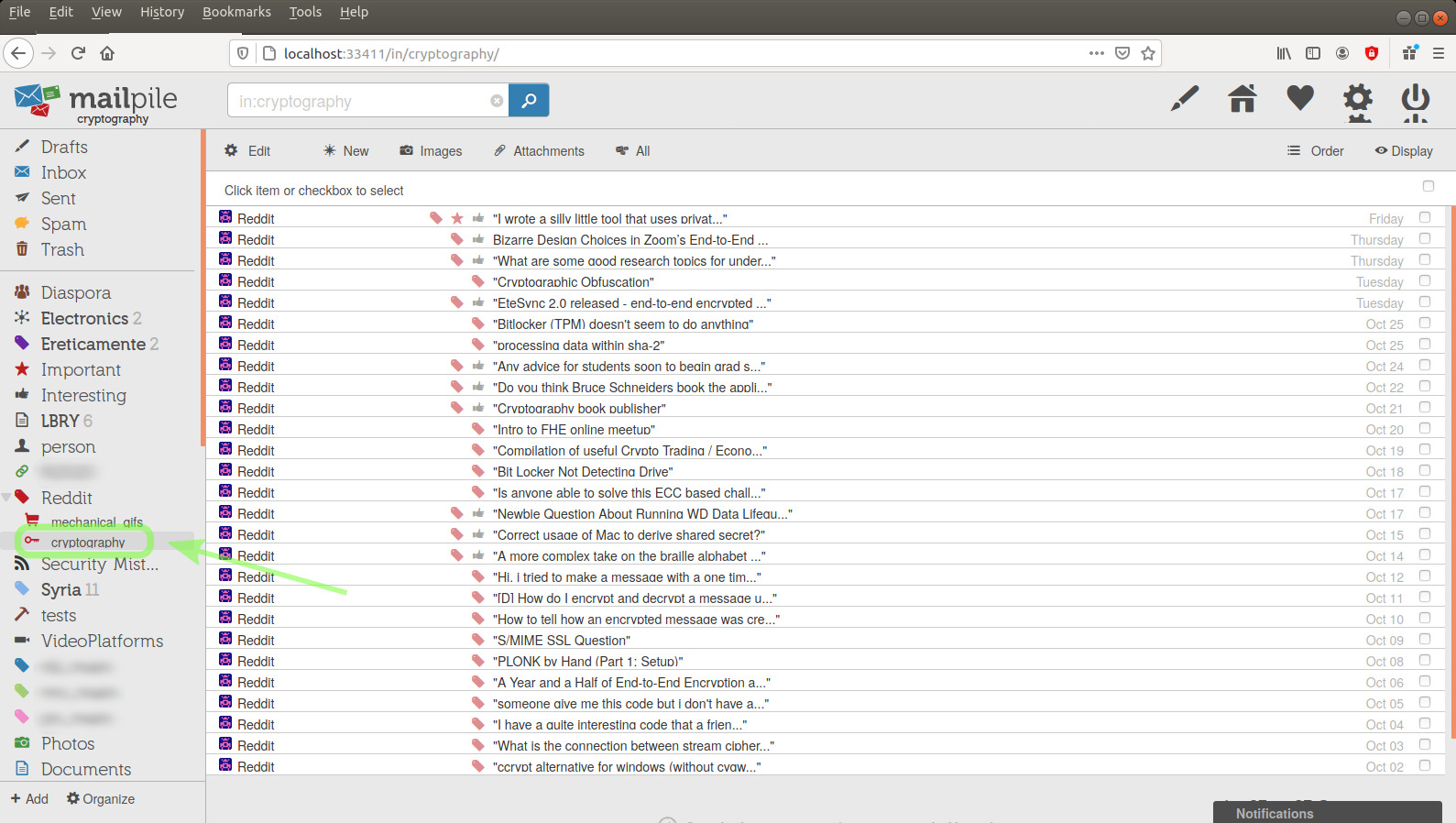Viewport: 1456px width, 823px height.
Task: Submit search with magnifier button
Action: tap(529, 100)
